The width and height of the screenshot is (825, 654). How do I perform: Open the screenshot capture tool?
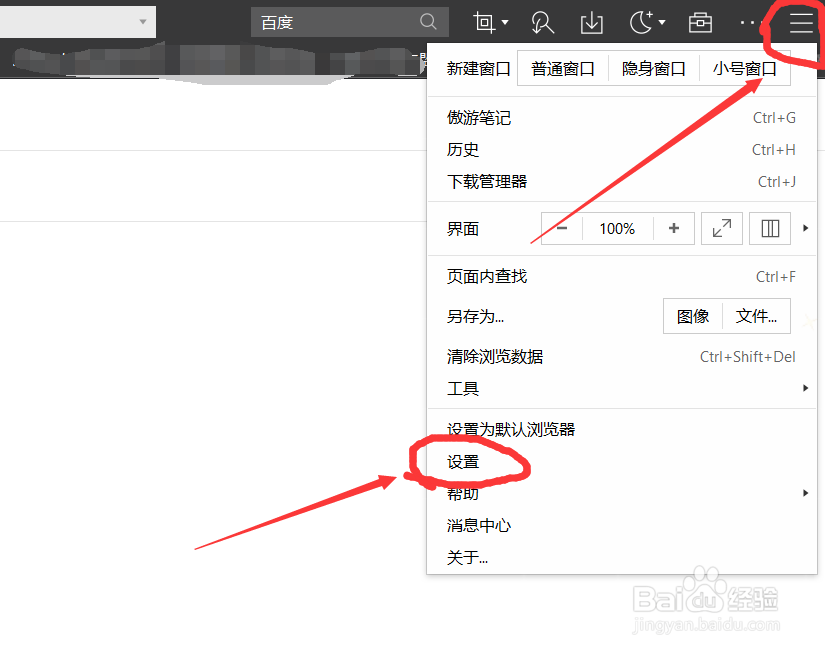point(483,22)
